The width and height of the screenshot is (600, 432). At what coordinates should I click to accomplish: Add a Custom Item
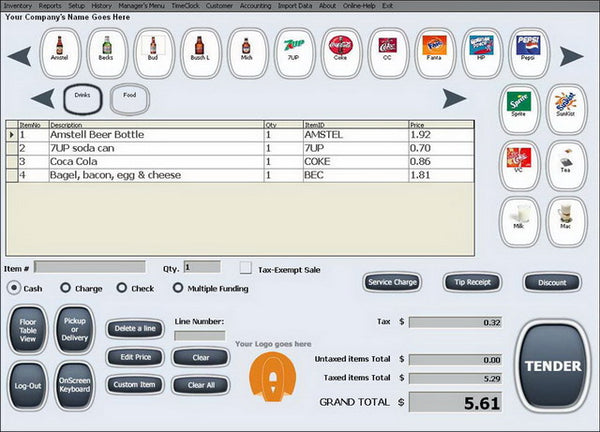click(135, 385)
